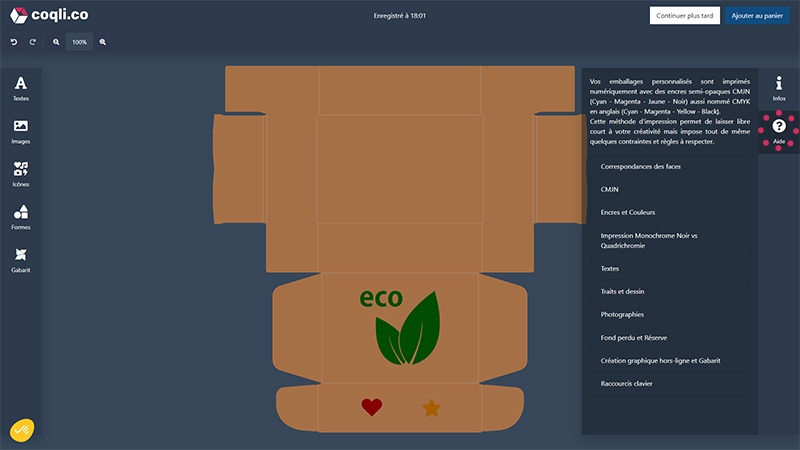Expand Création graphique hors-ligne et Gabarit
Viewport: 800px width, 450px height.
click(670, 361)
